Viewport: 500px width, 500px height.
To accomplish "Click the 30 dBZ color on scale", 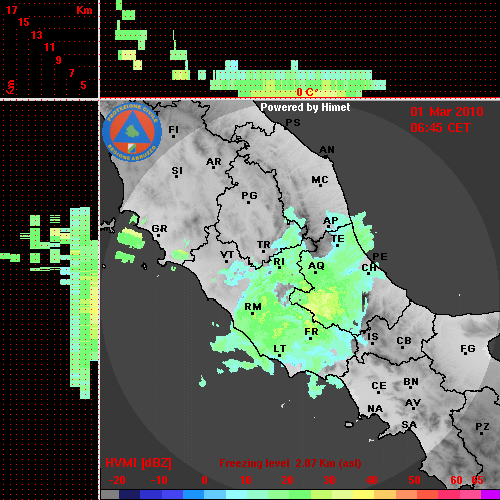I will 329,494.
